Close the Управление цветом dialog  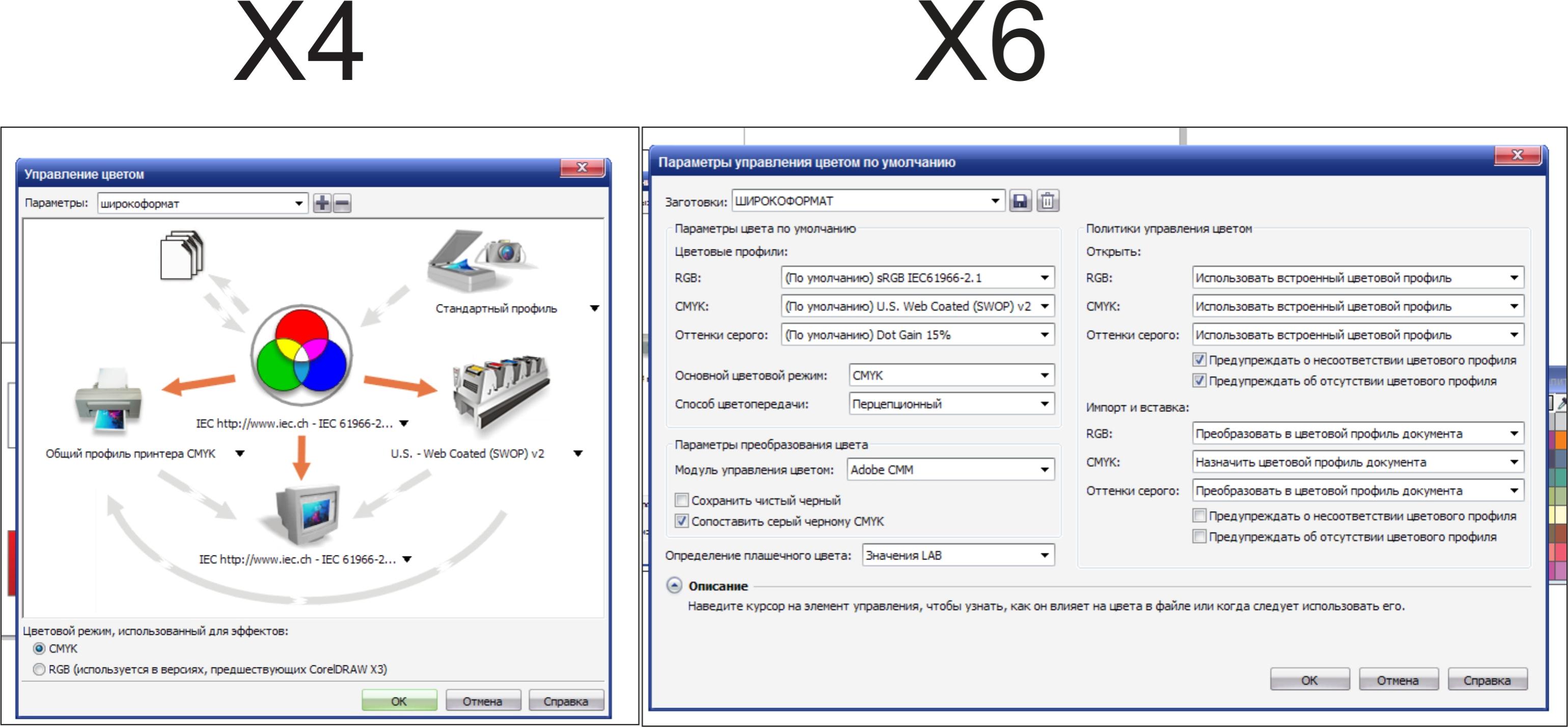[583, 168]
